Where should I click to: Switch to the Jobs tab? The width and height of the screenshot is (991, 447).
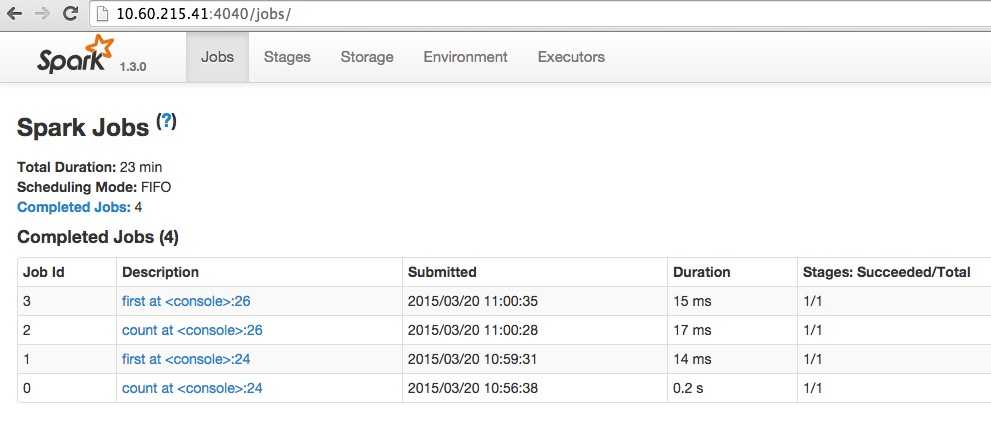point(217,57)
